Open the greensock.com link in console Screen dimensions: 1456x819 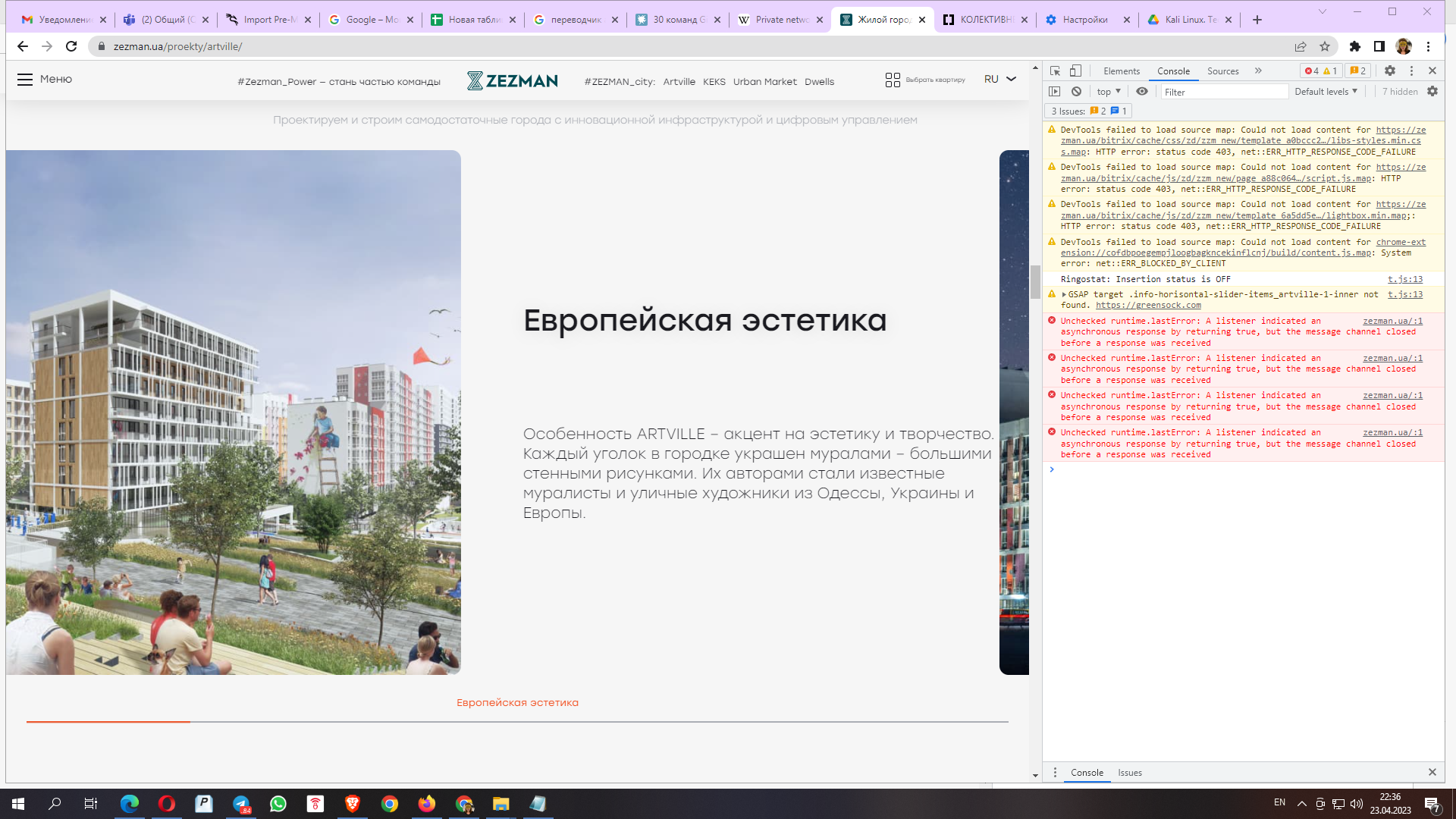point(1148,306)
